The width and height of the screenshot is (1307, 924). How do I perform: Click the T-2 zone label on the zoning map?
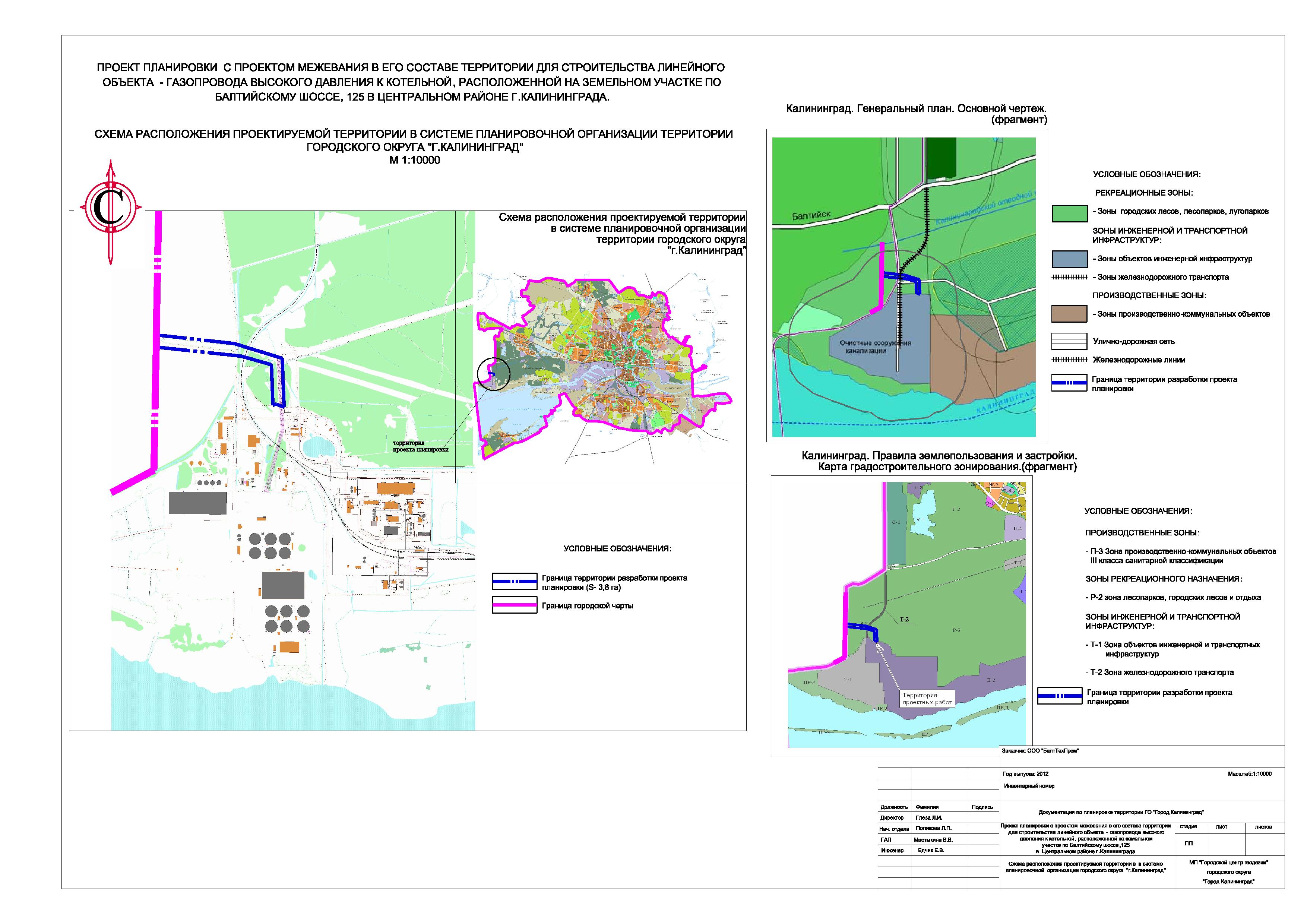[904, 620]
